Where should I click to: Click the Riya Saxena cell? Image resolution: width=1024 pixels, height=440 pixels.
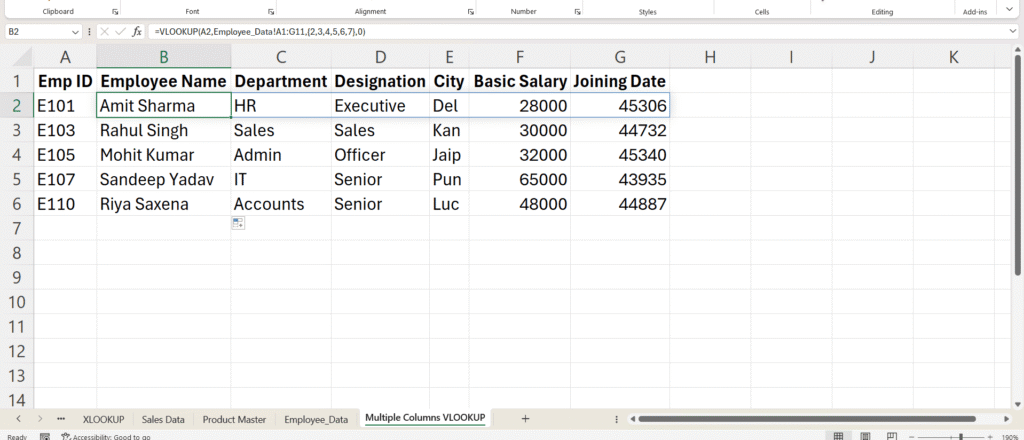pos(164,204)
